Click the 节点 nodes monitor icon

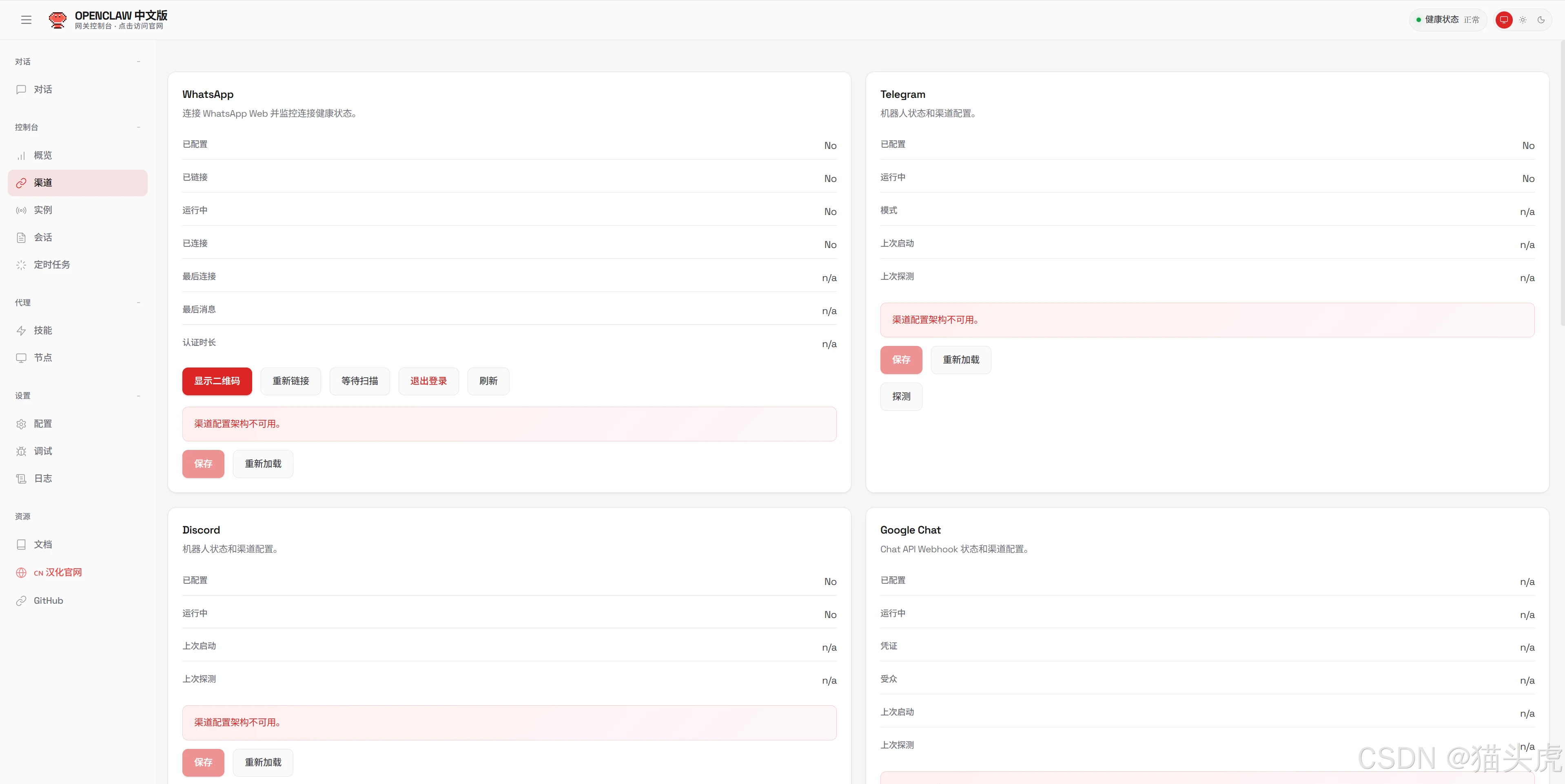[x=21, y=358]
